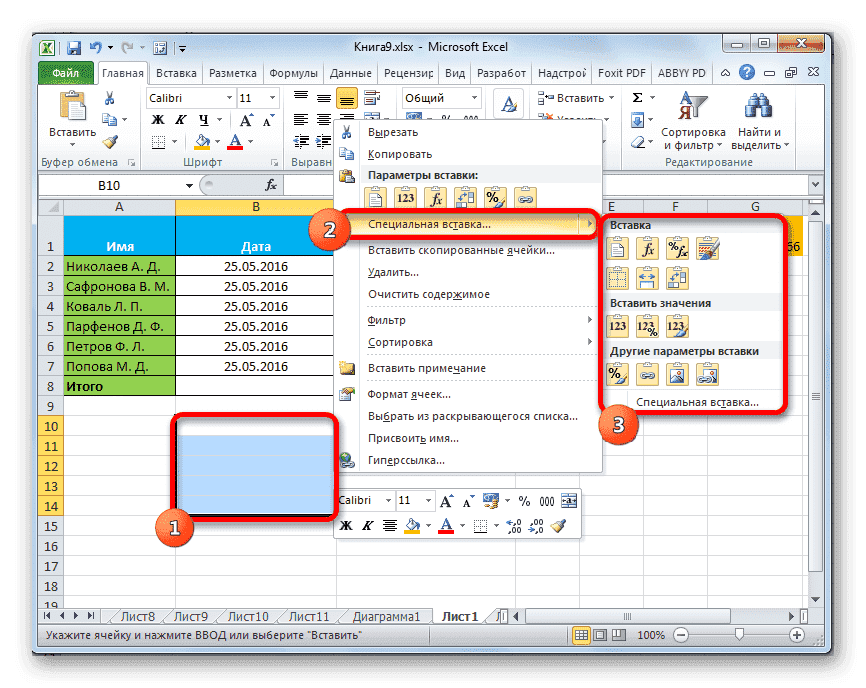Image resolution: width=866 pixels, height=688 pixels.
Task: Click the paste formulas fx icon
Action: pos(648,246)
